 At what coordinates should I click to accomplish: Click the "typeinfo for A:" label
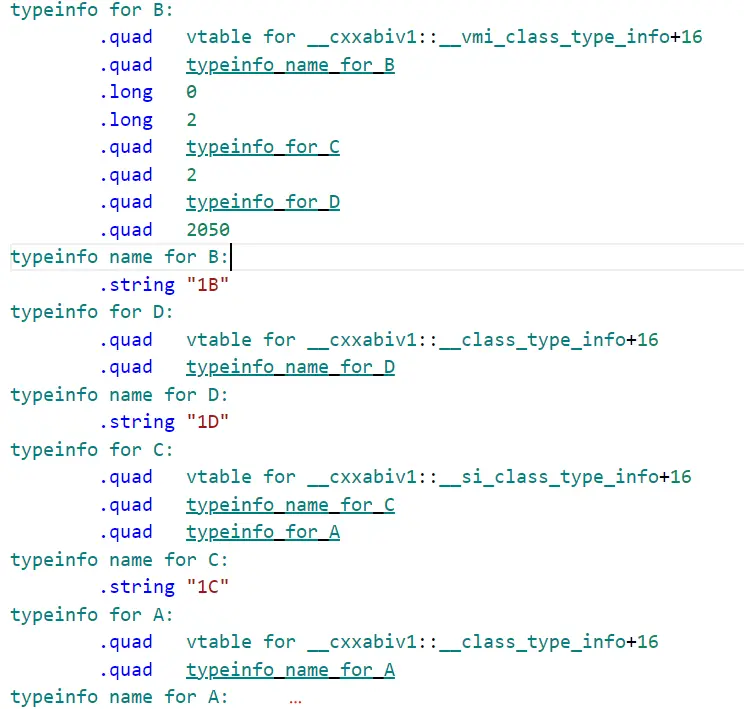[92, 615]
